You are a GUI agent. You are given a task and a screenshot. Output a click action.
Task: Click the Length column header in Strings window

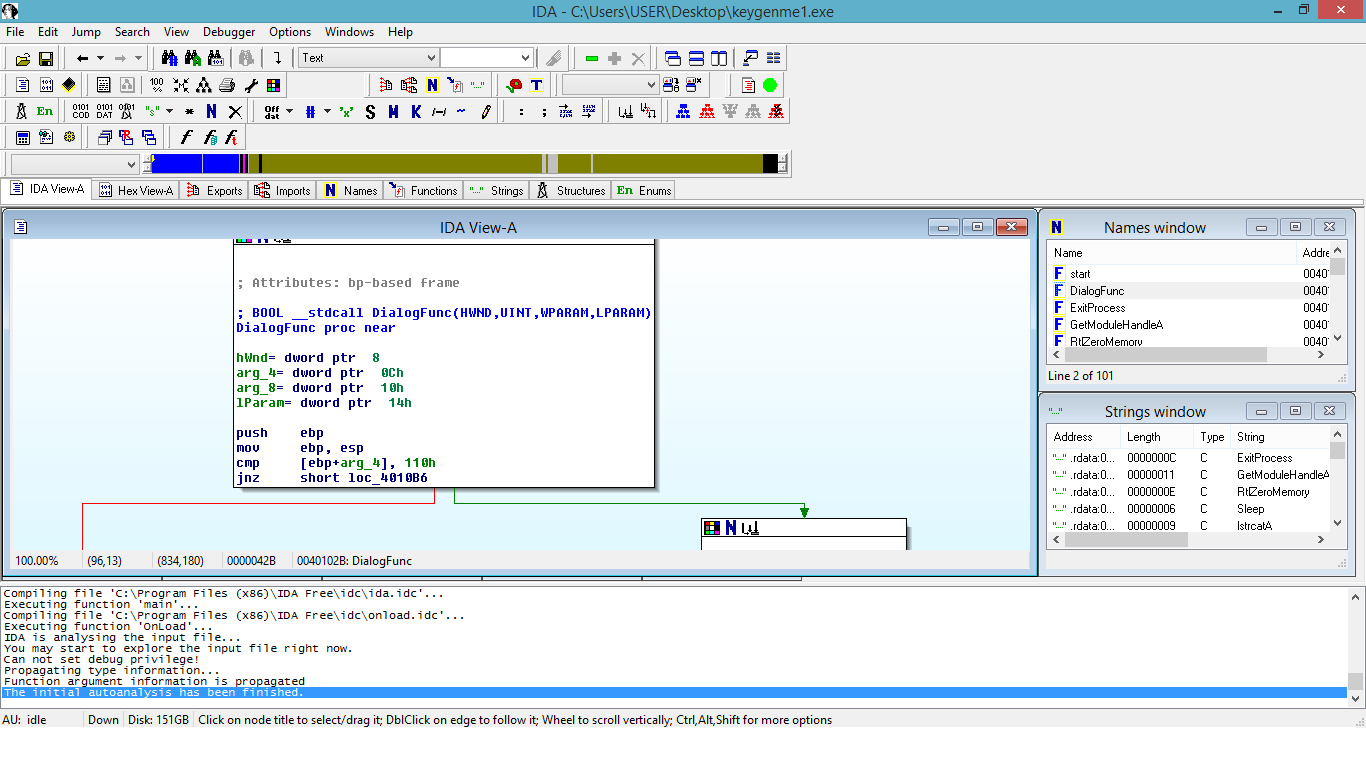click(x=1158, y=437)
